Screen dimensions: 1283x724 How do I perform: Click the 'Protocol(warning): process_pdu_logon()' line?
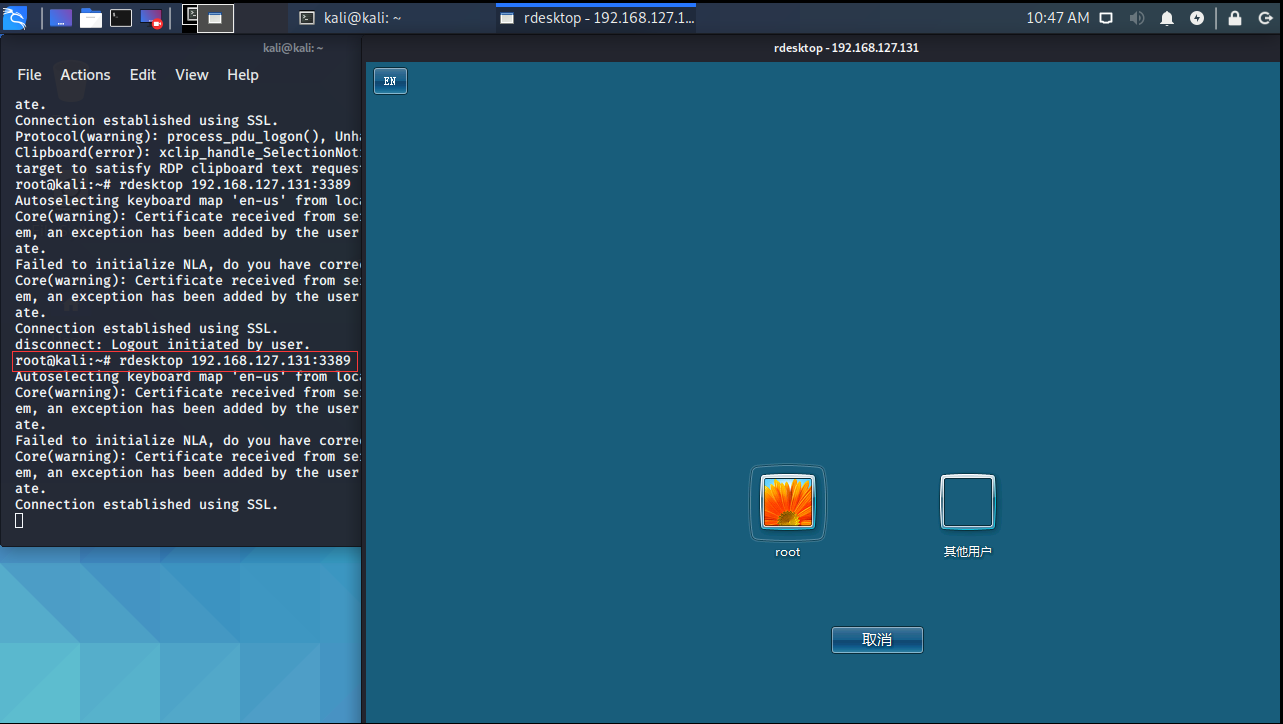(188, 137)
